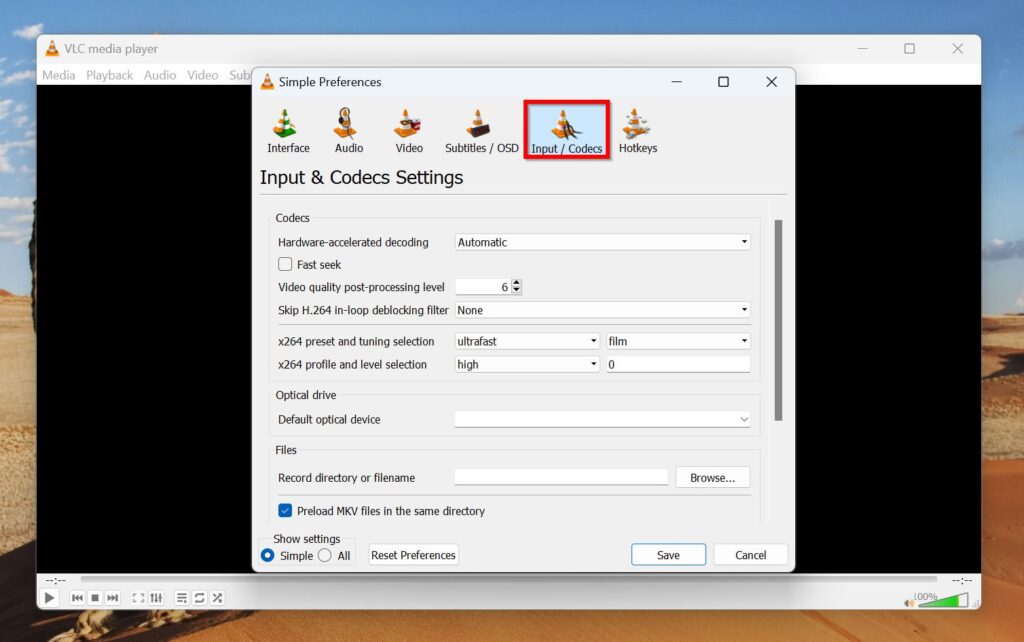This screenshot has height=642, width=1024.
Task: Increase video quality post-processing level with stepper
Action: (x=516, y=283)
